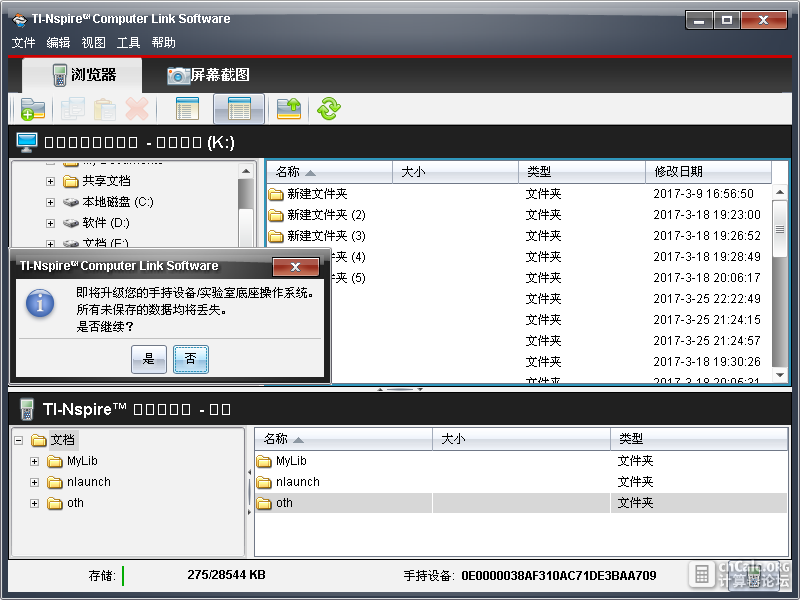Select 共享文档 in the computer tree
Image resolution: width=800 pixels, height=600 pixels.
[x=106, y=181]
